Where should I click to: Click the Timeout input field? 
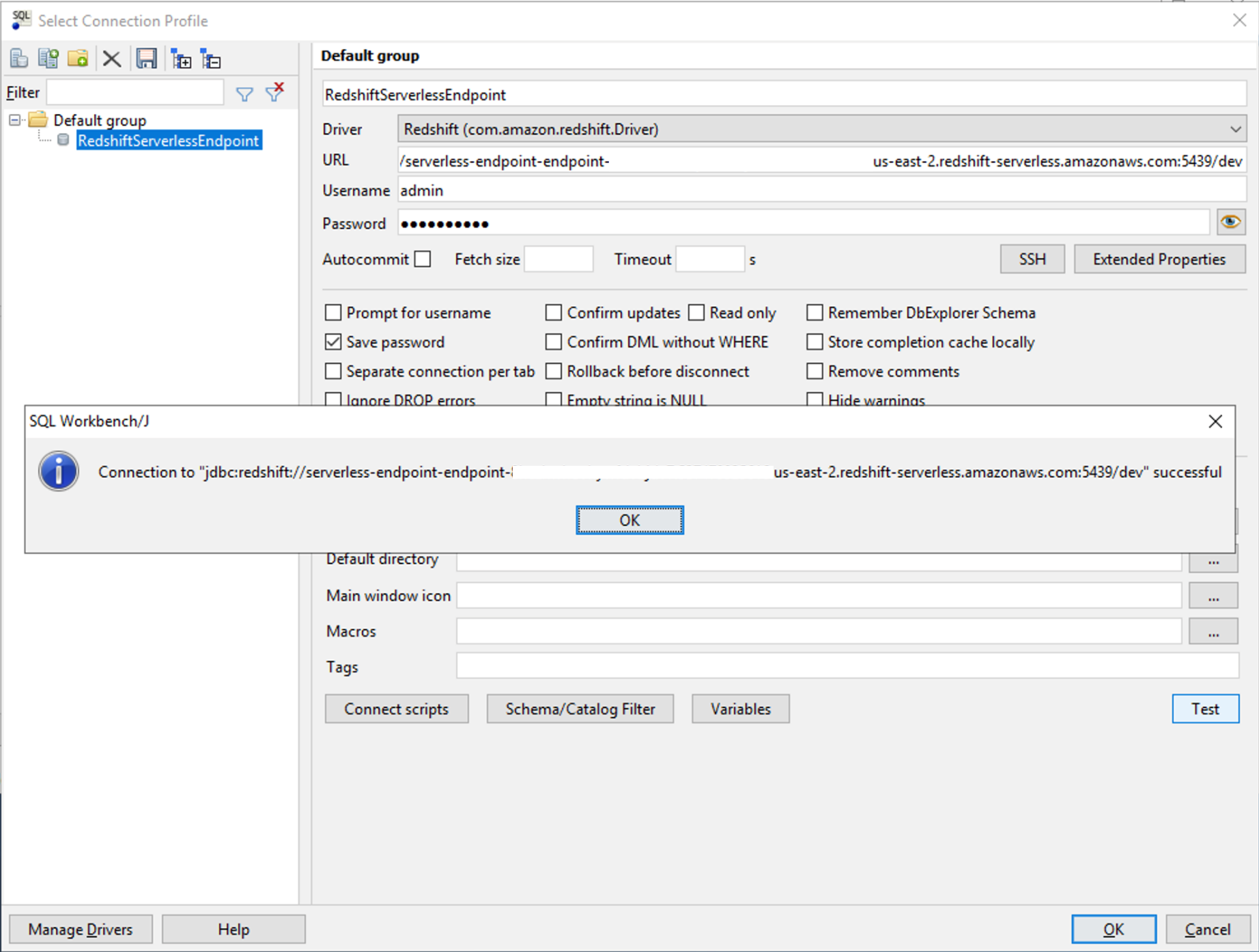710,260
